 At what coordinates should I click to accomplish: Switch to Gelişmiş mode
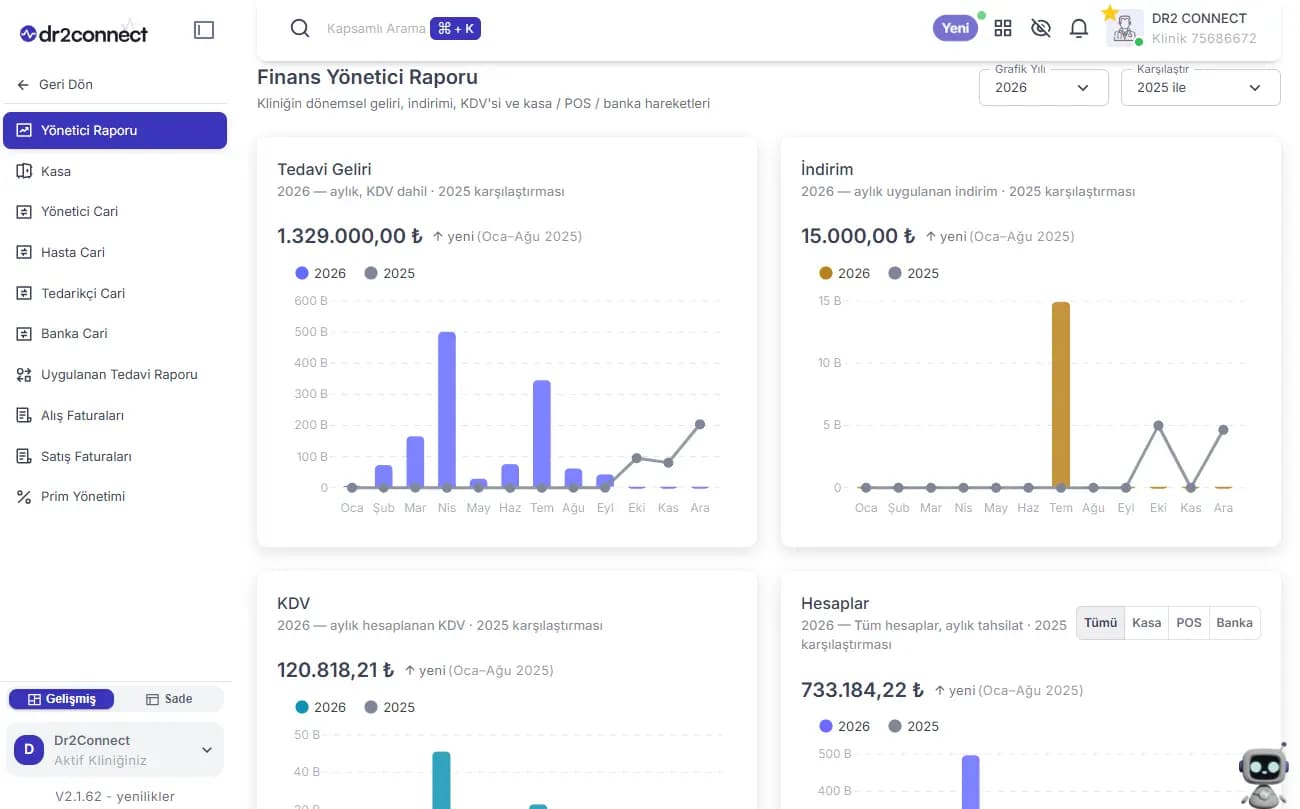[x=61, y=699]
